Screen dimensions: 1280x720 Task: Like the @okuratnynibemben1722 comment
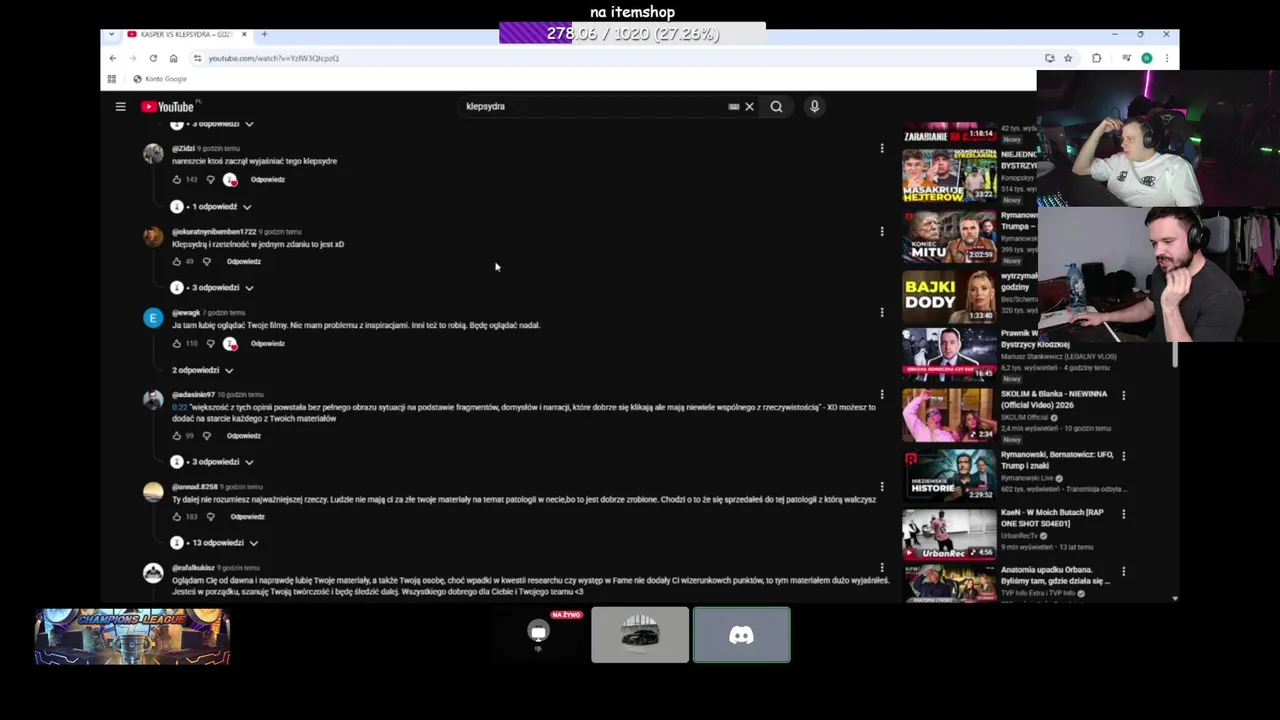coord(177,262)
